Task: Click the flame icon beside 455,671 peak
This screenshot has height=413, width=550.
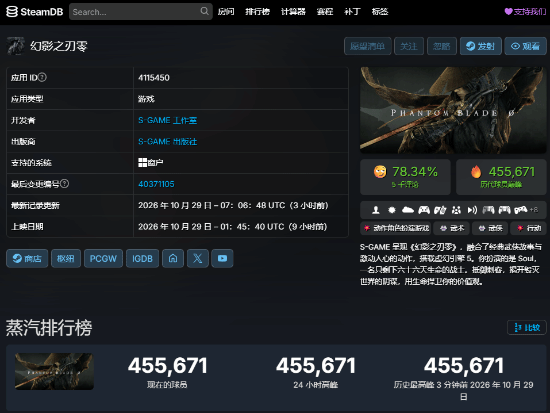Action: point(476,172)
